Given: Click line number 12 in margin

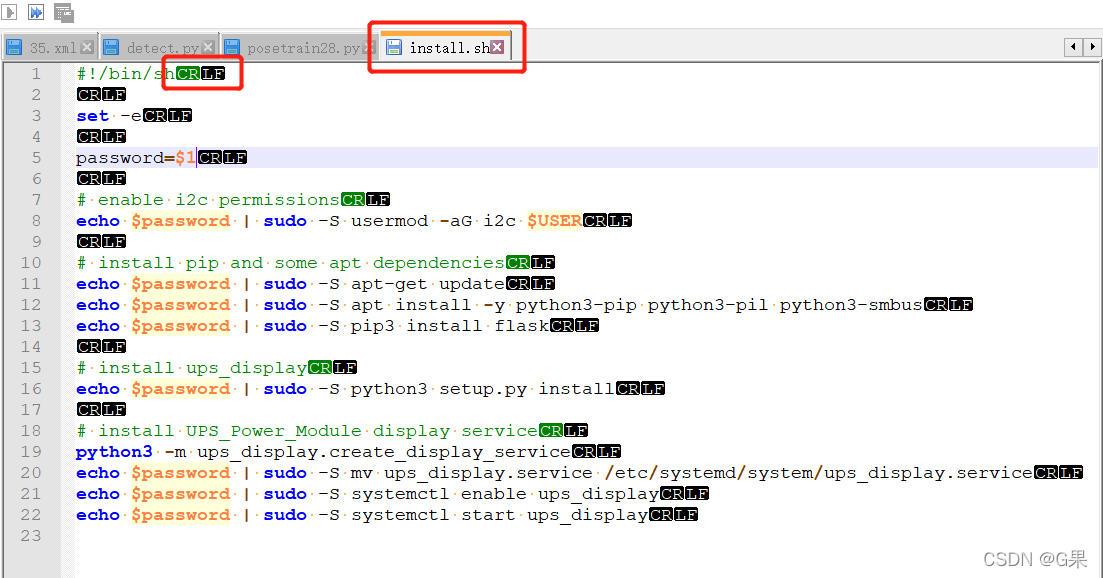Looking at the screenshot, I should [x=31, y=305].
